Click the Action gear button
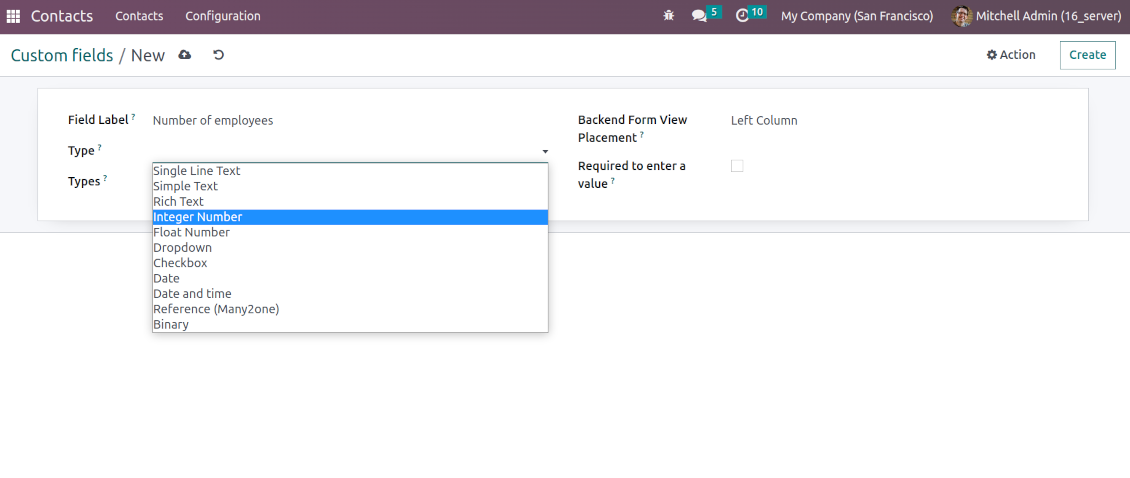The image size is (1130, 478). tap(1011, 55)
